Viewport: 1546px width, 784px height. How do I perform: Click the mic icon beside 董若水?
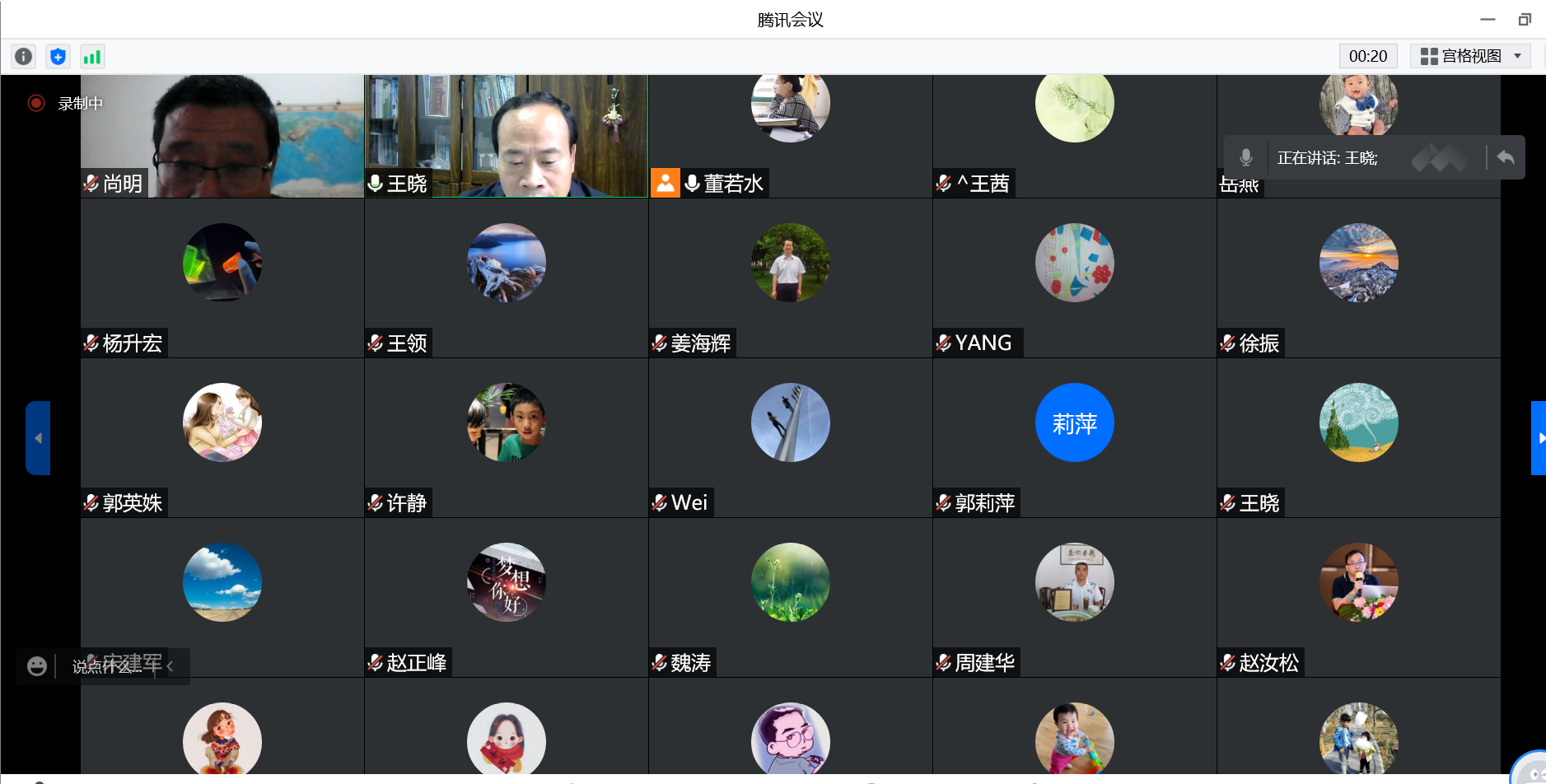pos(693,184)
